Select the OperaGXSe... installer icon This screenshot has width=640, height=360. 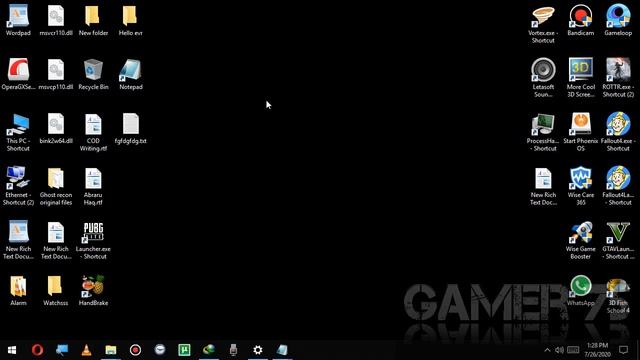[18, 74]
